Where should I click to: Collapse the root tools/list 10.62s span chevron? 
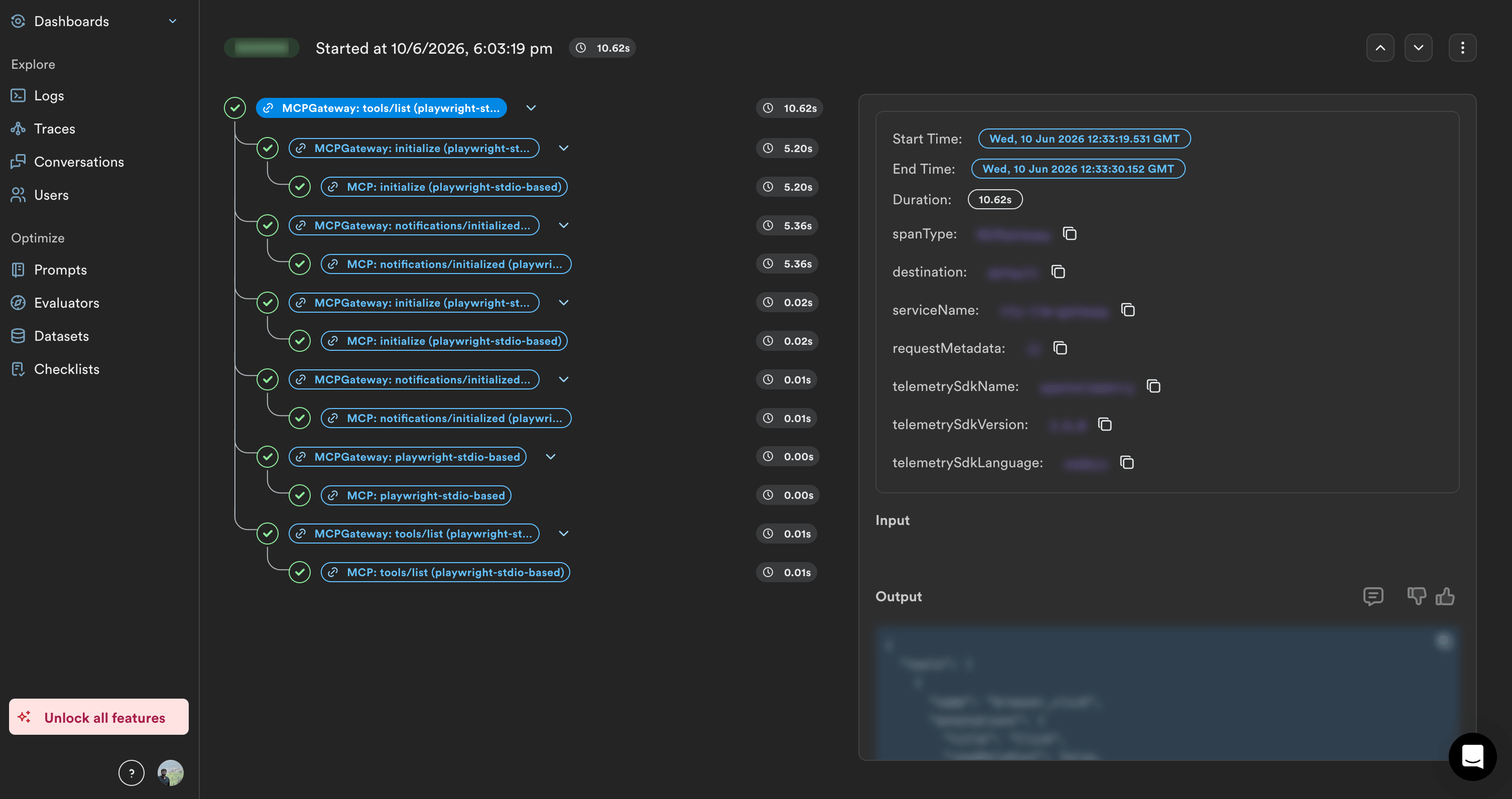(x=531, y=108)
